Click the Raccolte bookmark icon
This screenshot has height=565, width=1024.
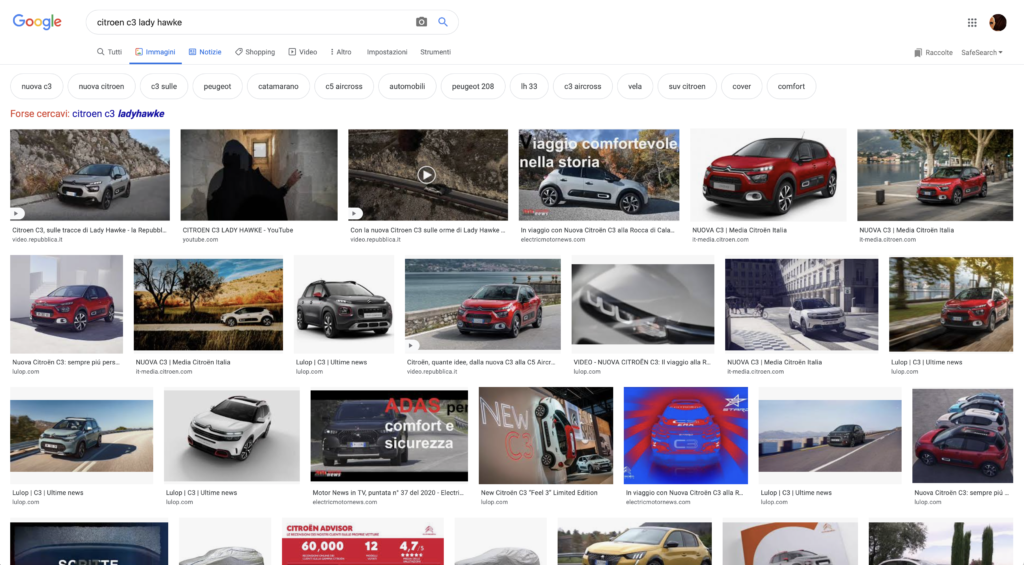pyautogui.click(x=918, y=52)
